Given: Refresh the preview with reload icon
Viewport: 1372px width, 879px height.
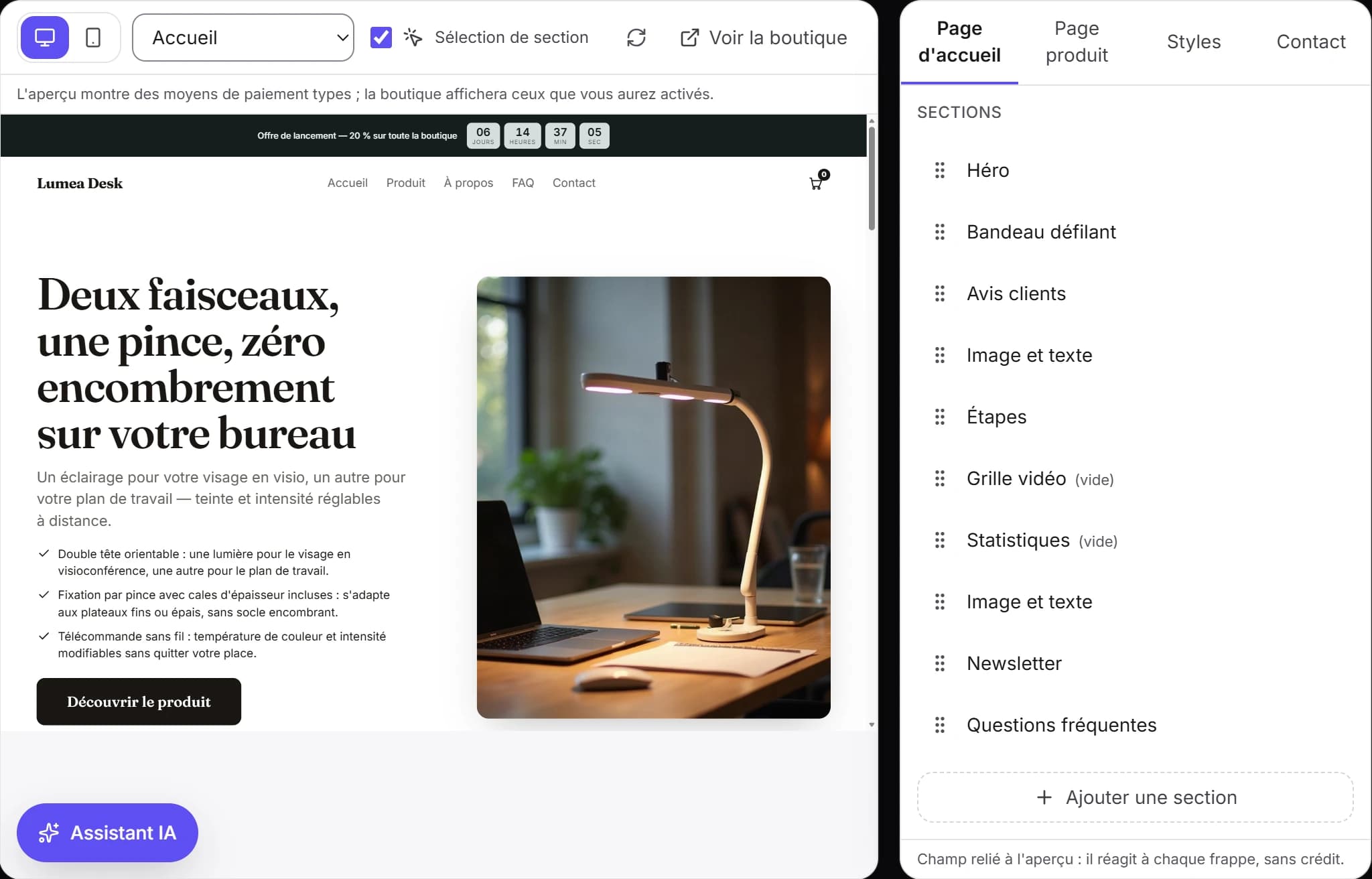Looking at the screenshot, I should 636,38.
